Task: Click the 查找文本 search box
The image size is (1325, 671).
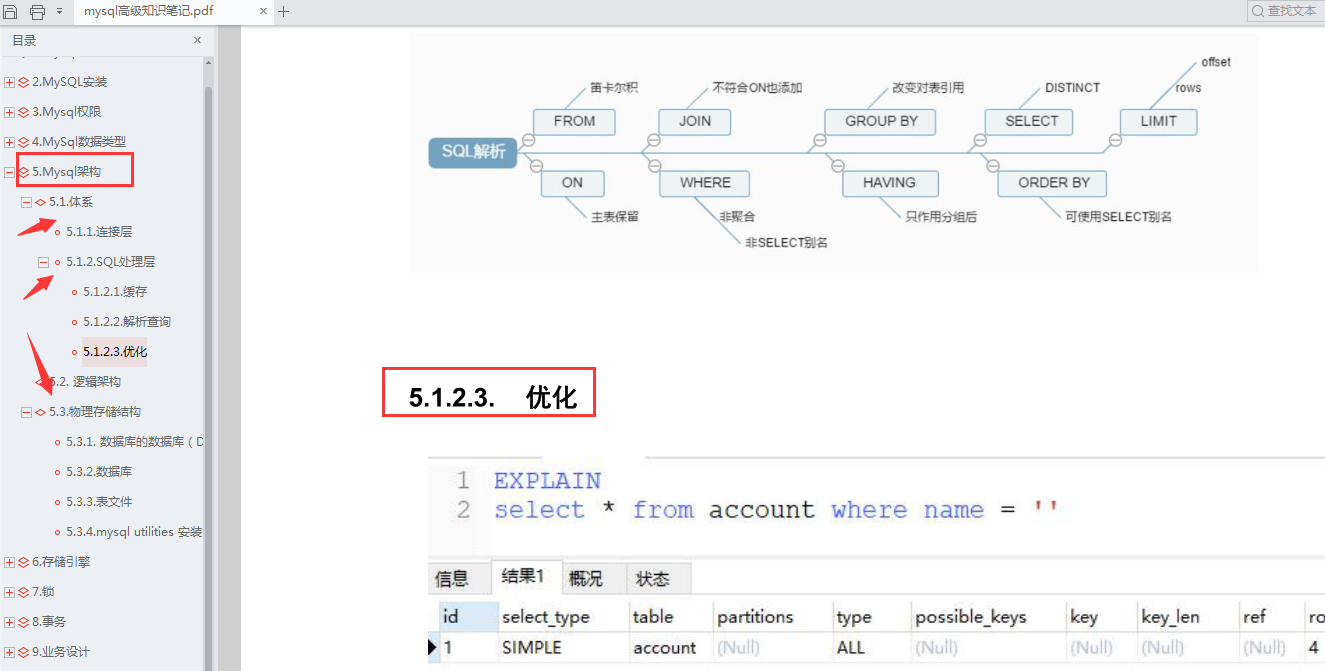Action: coord(1285,11)
